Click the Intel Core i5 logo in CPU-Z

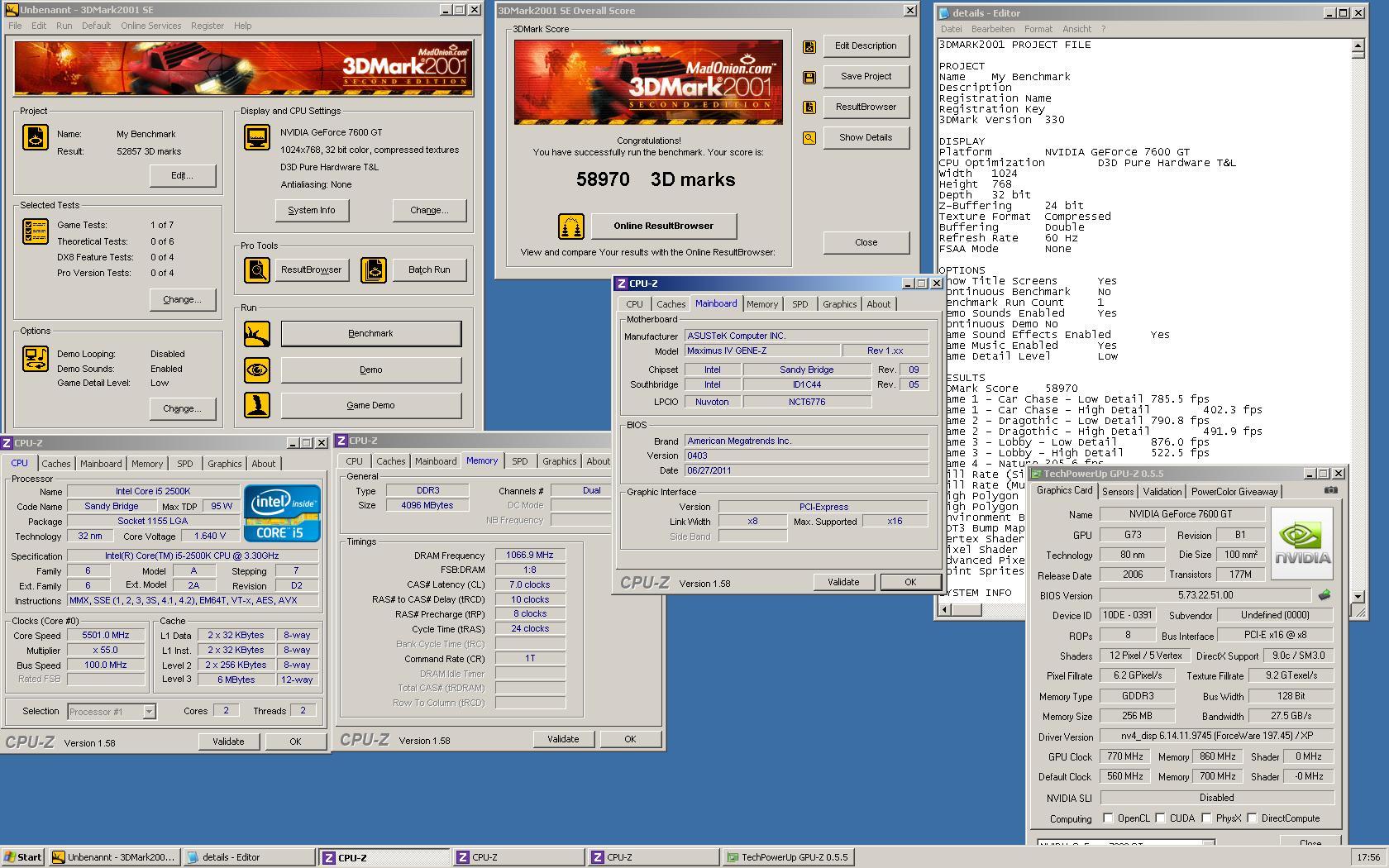[x=282, y=513]
